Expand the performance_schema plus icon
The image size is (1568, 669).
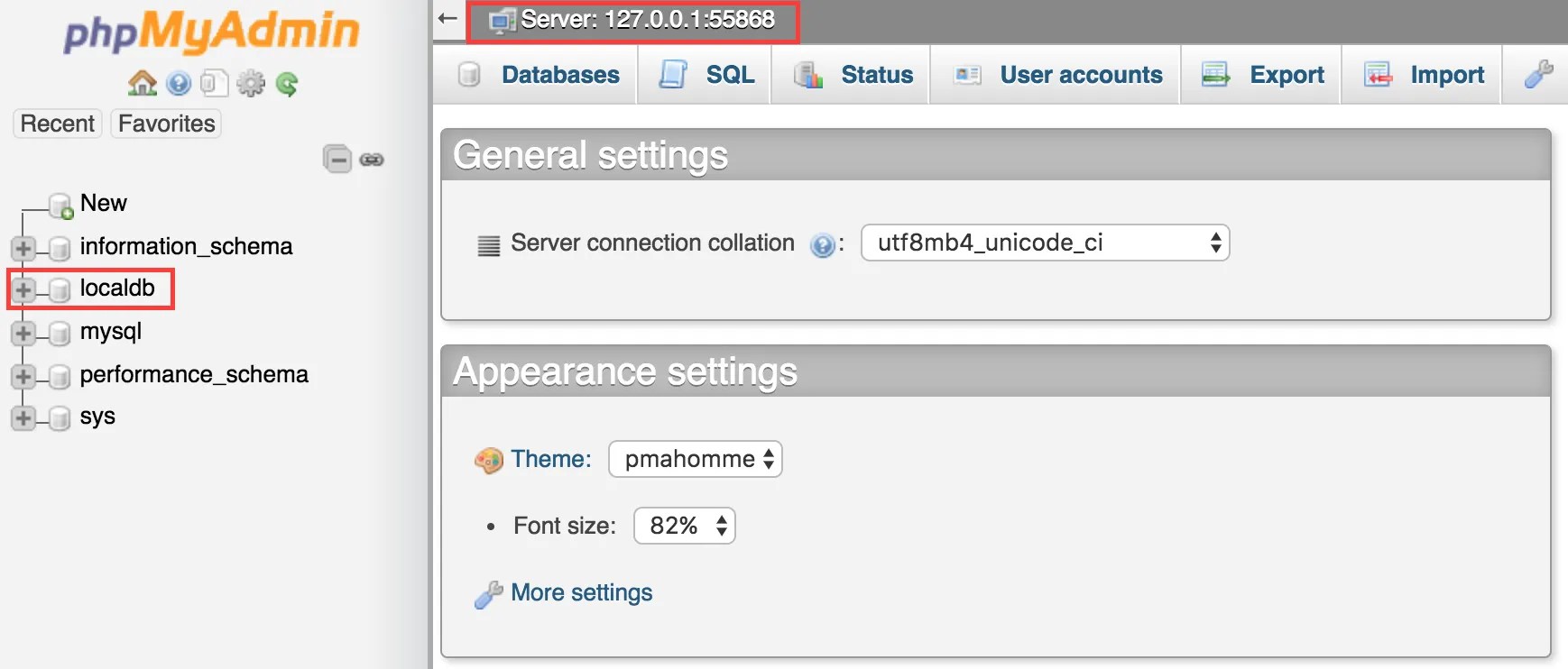click(x=23, y=376)
